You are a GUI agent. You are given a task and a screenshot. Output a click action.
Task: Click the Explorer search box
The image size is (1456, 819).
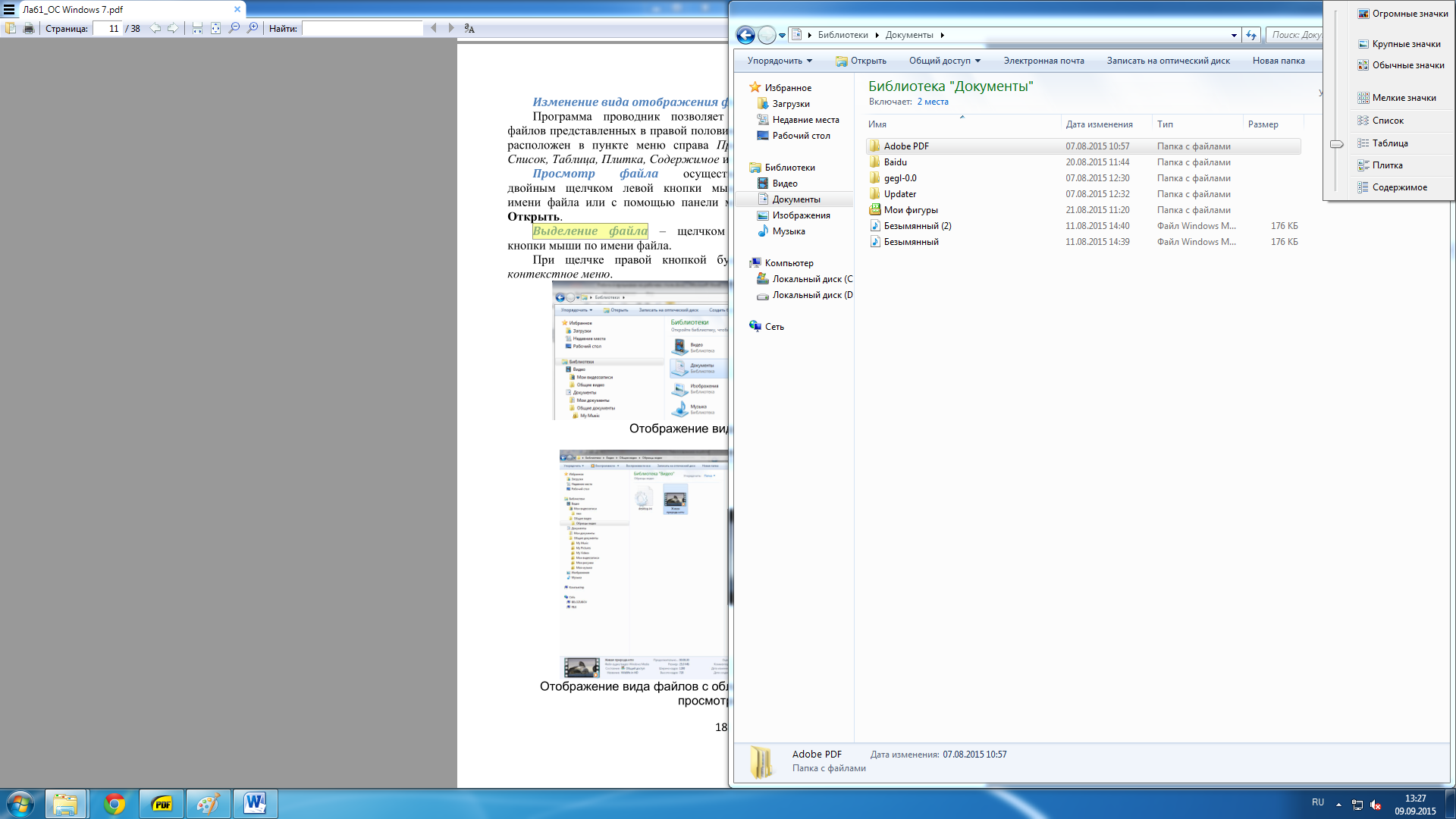click(1295, 35)
